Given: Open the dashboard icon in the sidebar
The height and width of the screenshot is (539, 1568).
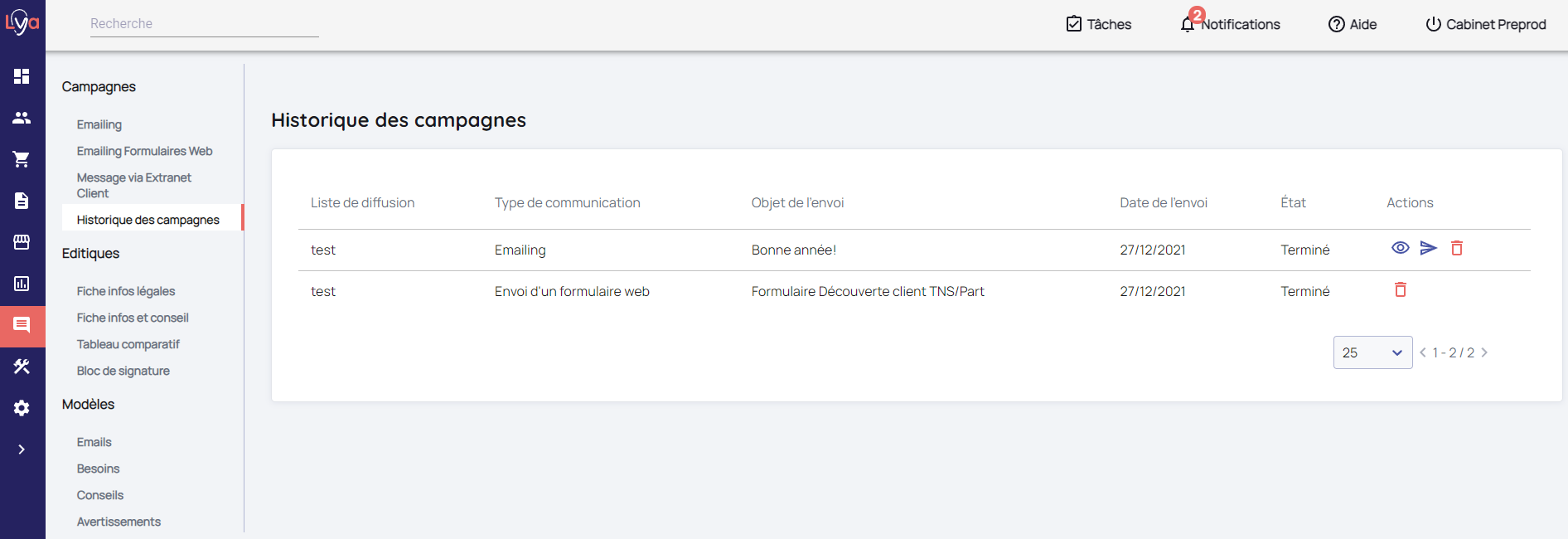Looking at the screenshot, I should point(22,76).
